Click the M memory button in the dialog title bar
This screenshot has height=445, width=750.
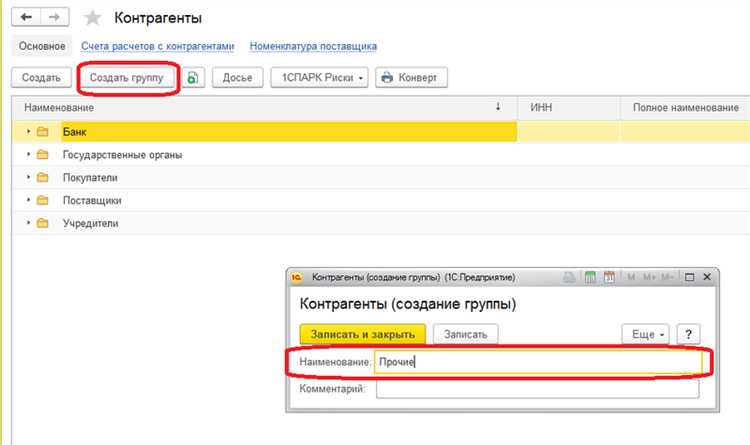pos(631,277)
